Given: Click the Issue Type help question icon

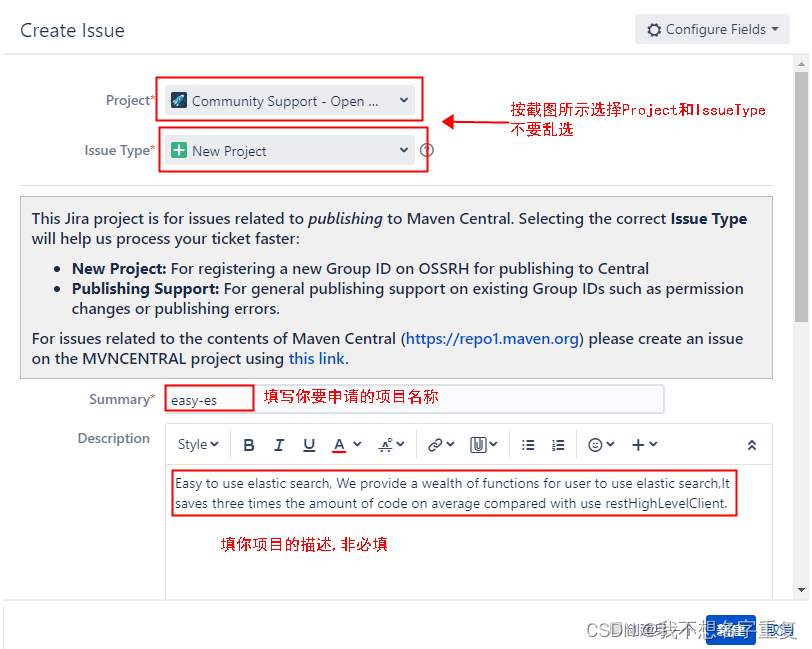Looking at the screenshot, I should pyautogui.click(x=427, y=150).
